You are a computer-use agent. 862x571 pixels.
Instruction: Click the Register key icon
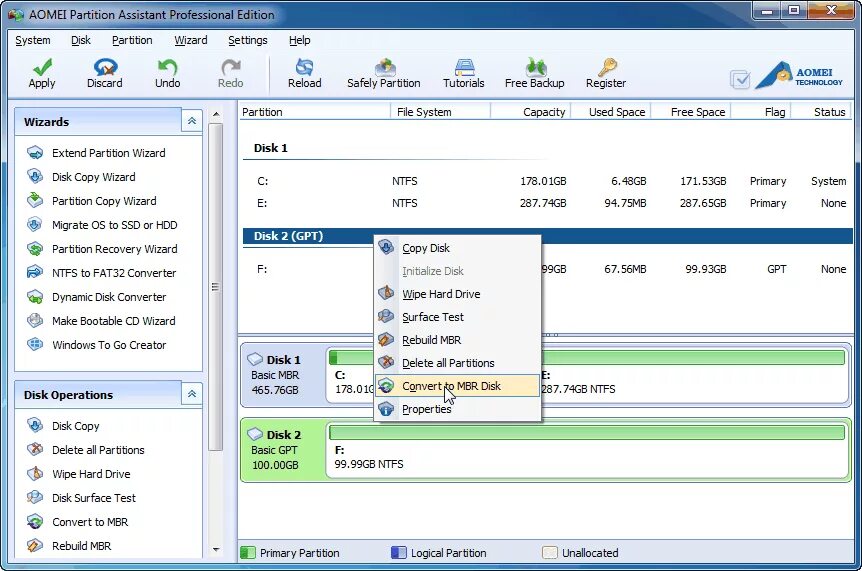tap(606, 68)
